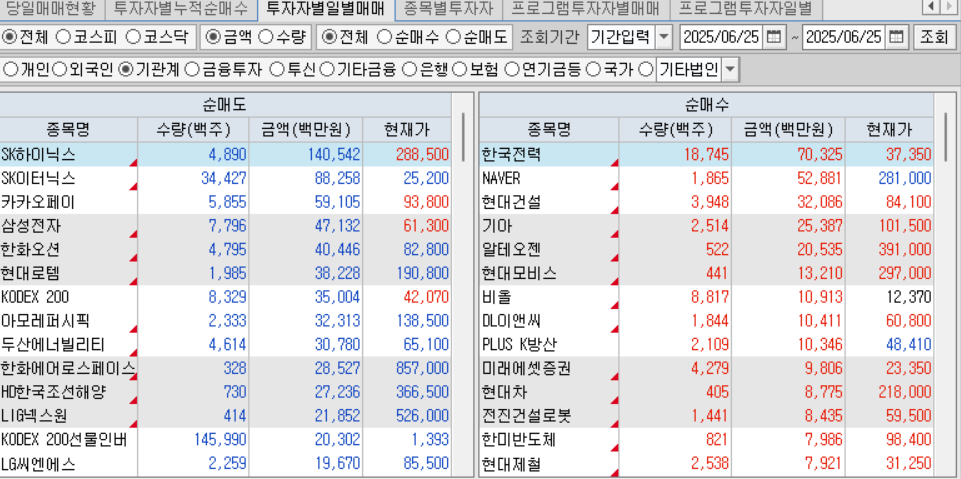The image size is (961, 479).
Task: Select the 국가 radio button
Action: point(592,70)
